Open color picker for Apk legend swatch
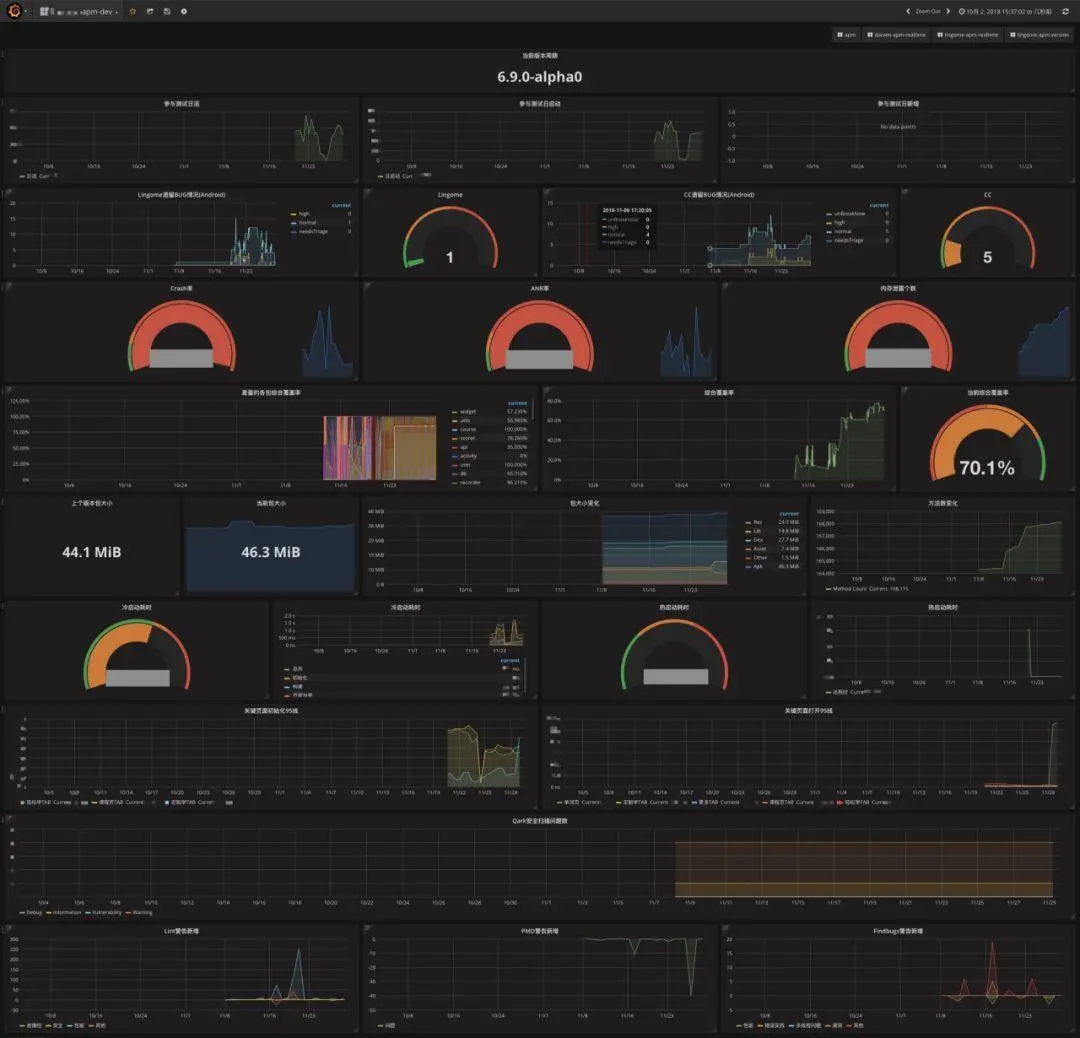This screenshot has height=1038, width=1080. click(748, 567)
